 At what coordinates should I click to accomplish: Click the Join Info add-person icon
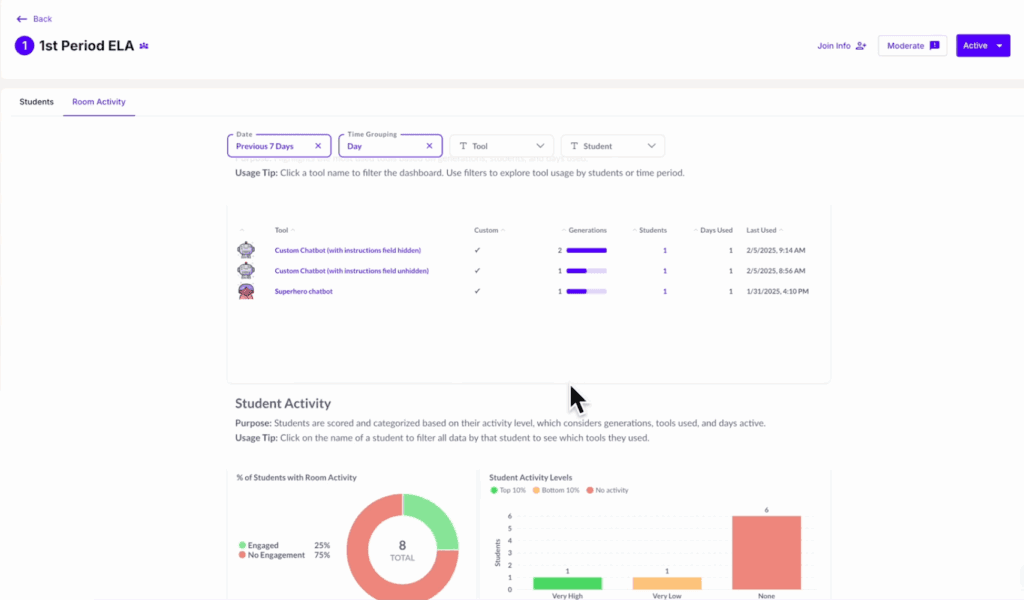click(x=861, y=46)
